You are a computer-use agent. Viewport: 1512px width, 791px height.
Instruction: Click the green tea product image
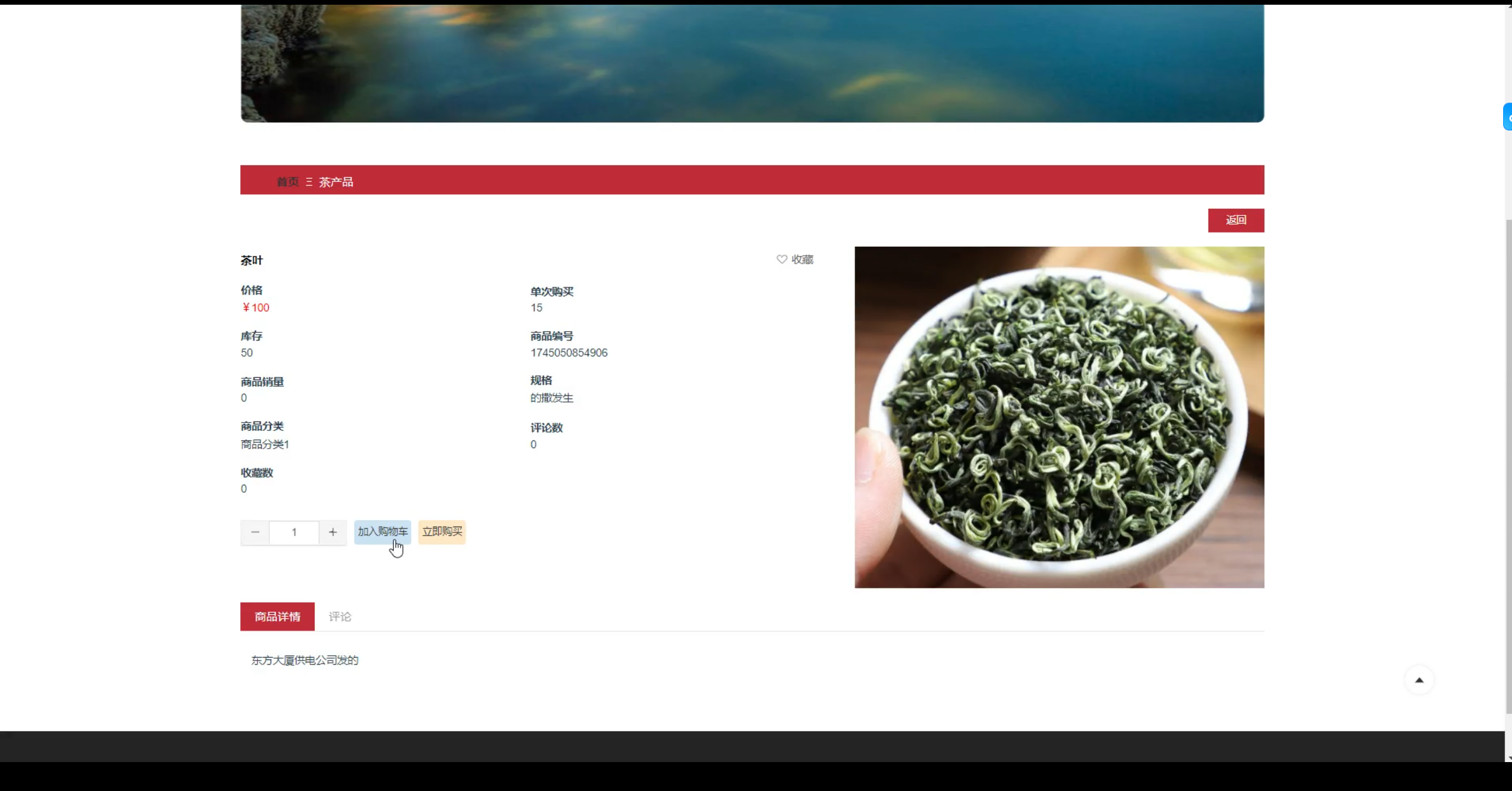pos(1059,417)
